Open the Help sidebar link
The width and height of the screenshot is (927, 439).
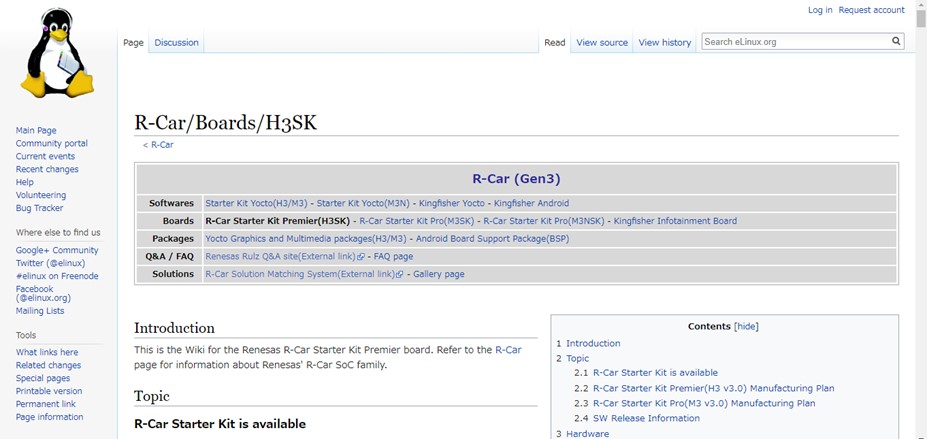(x=24, y=183)
